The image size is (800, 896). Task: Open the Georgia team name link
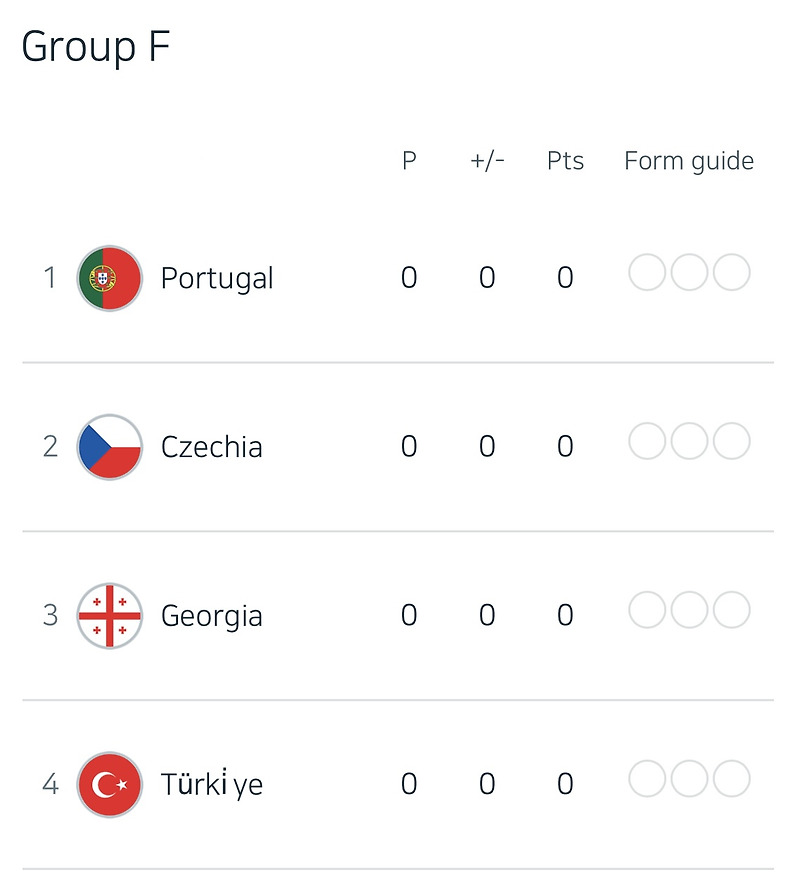pyautogui.click(x=211, y=616)
